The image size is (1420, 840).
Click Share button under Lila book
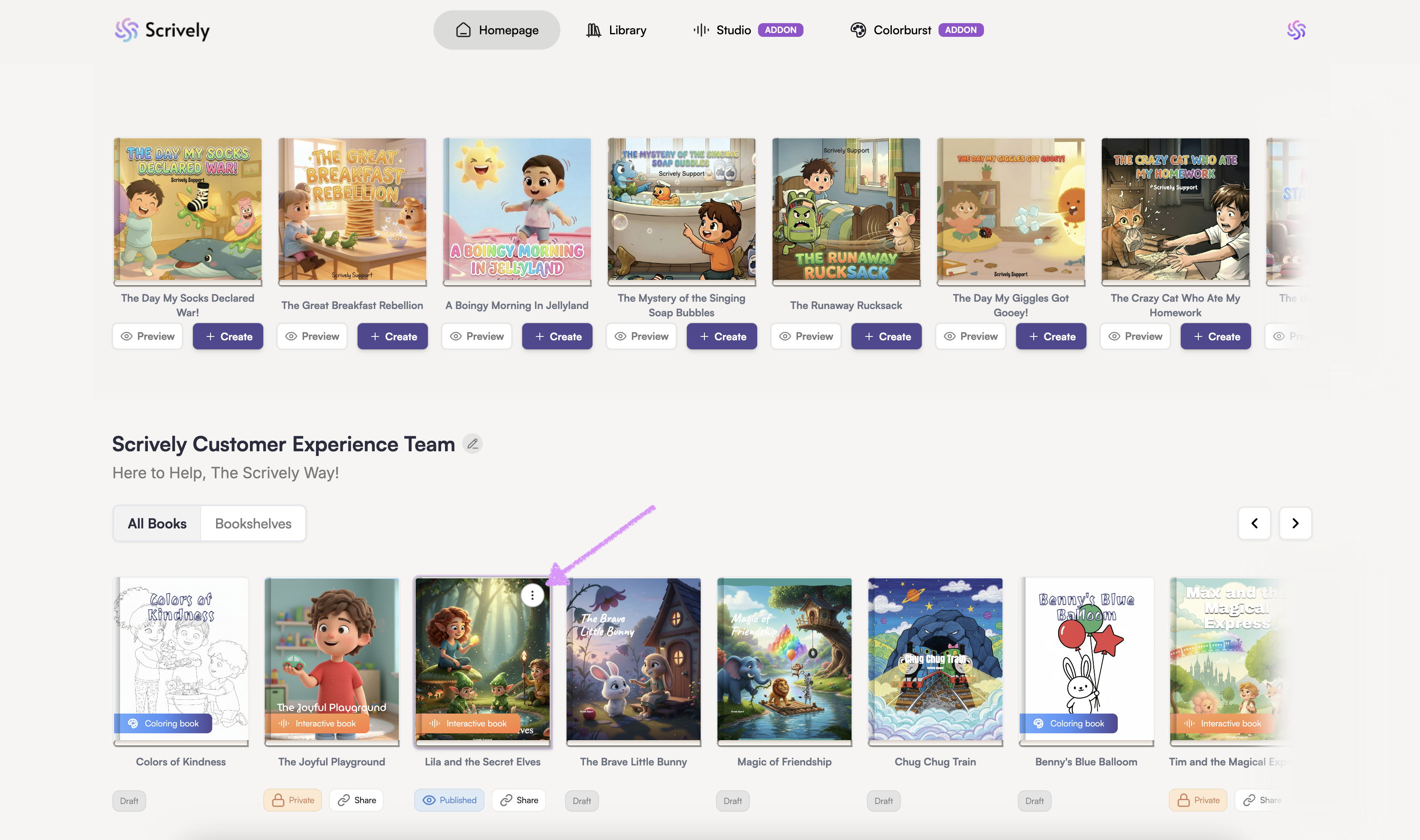(519, 801)
